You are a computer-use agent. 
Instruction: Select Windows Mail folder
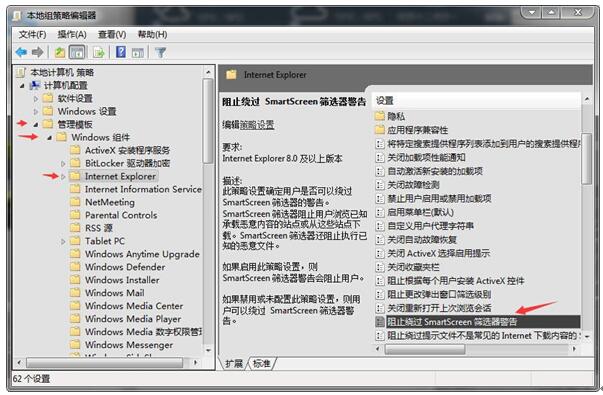click(115, 293)
